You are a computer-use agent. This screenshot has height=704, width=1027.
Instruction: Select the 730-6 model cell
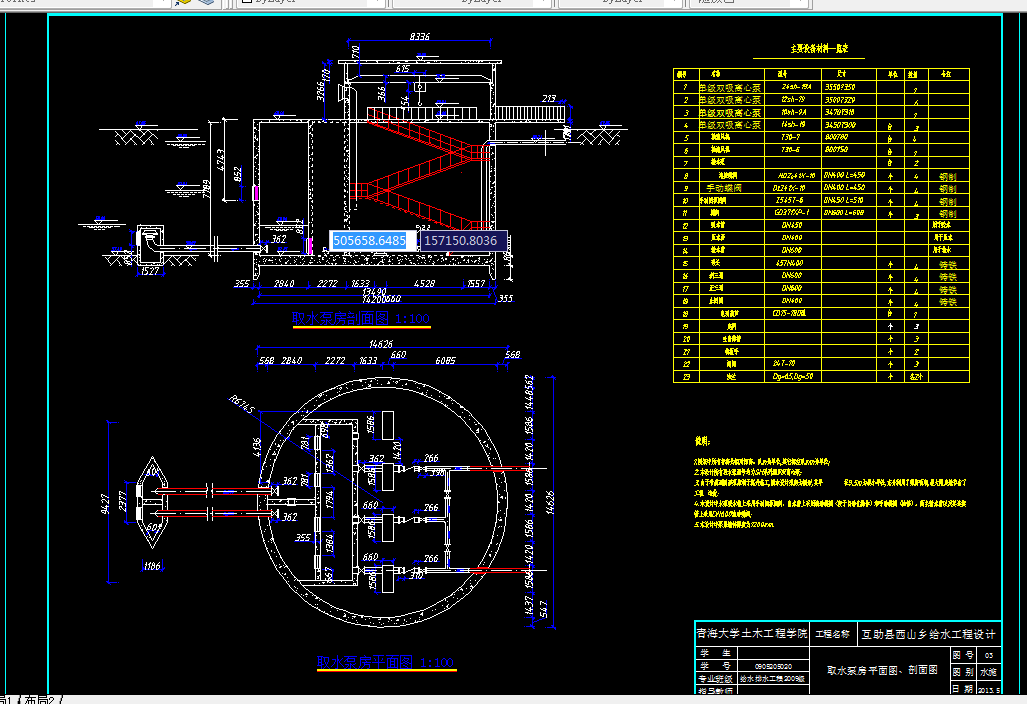coord(790,150)
